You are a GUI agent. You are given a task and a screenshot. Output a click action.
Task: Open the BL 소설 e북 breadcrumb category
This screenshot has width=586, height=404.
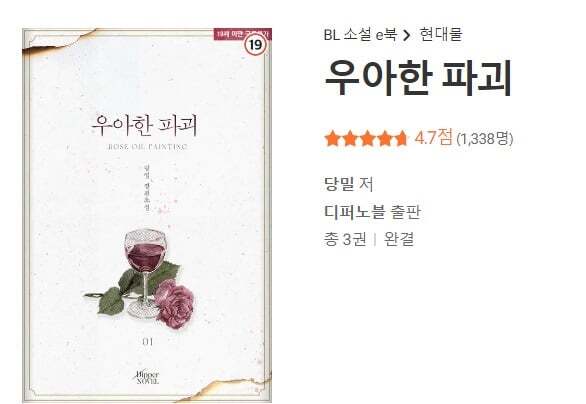(360, 34)
